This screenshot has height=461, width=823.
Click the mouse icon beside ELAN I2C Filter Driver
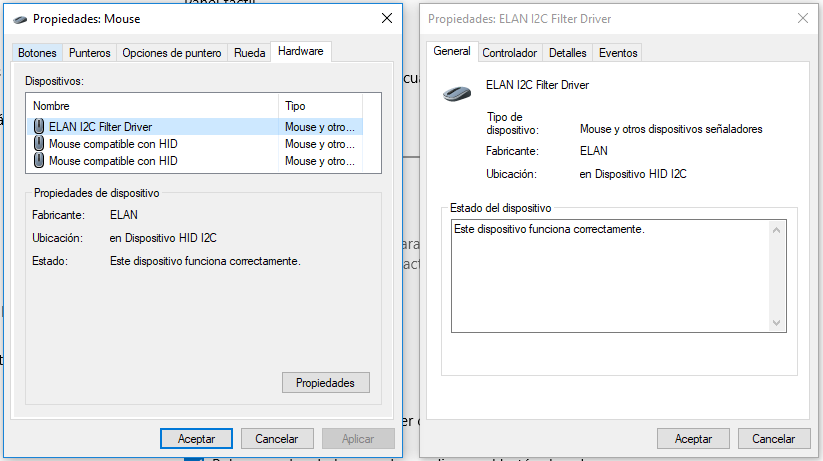39,126
